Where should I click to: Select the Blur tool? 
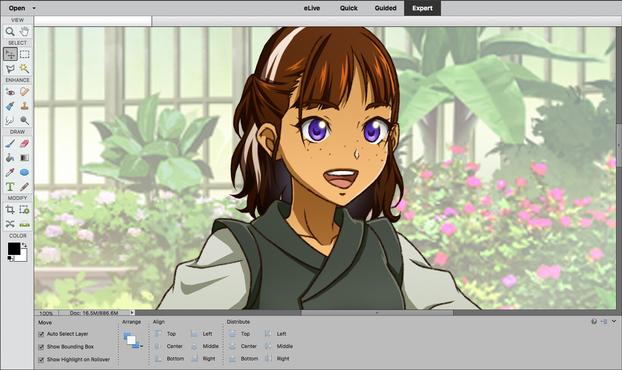(10, 120)
